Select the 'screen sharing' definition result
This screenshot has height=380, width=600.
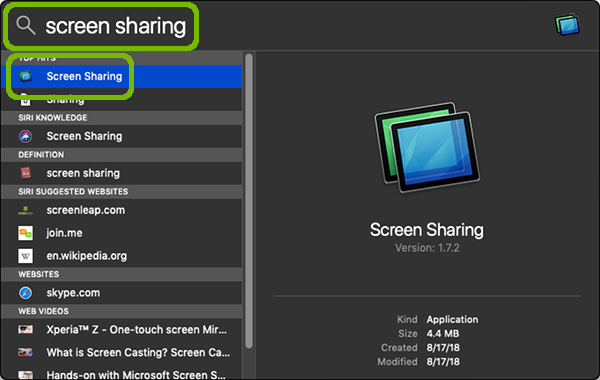click(122, 173)
